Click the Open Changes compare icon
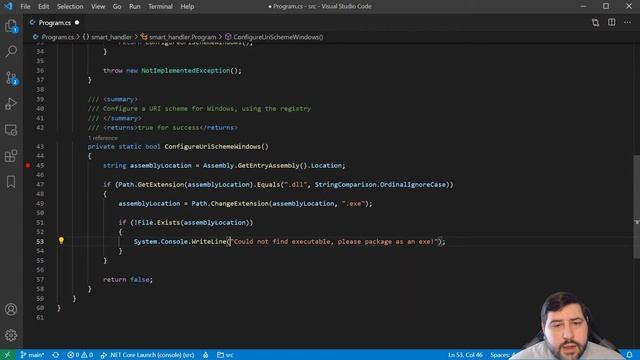The image size is (640, 360). (596, 22)
